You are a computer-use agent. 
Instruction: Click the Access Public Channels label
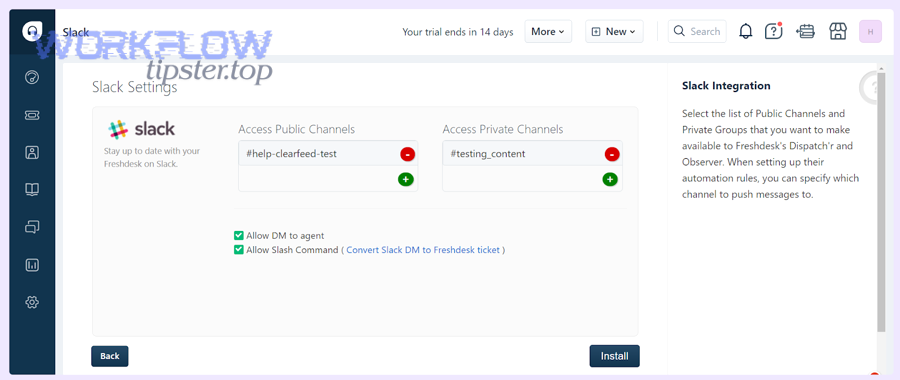tap(297, 129)
